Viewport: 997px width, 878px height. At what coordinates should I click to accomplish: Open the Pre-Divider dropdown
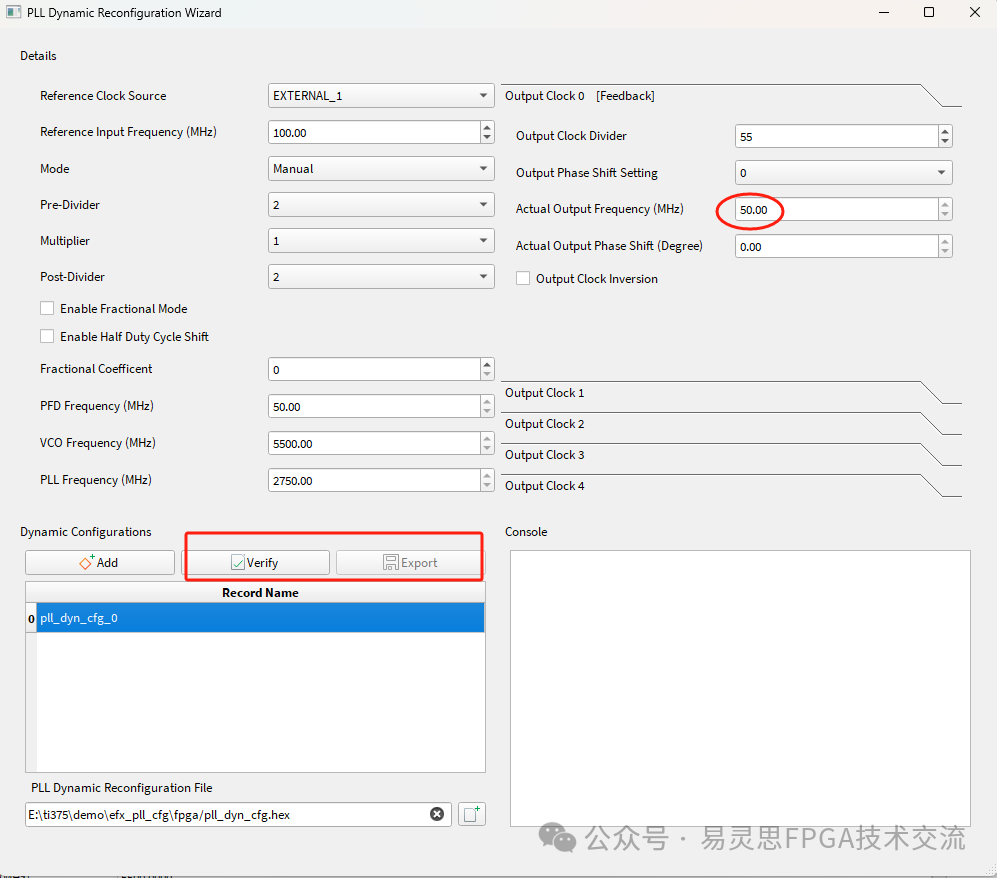(381, 205)
